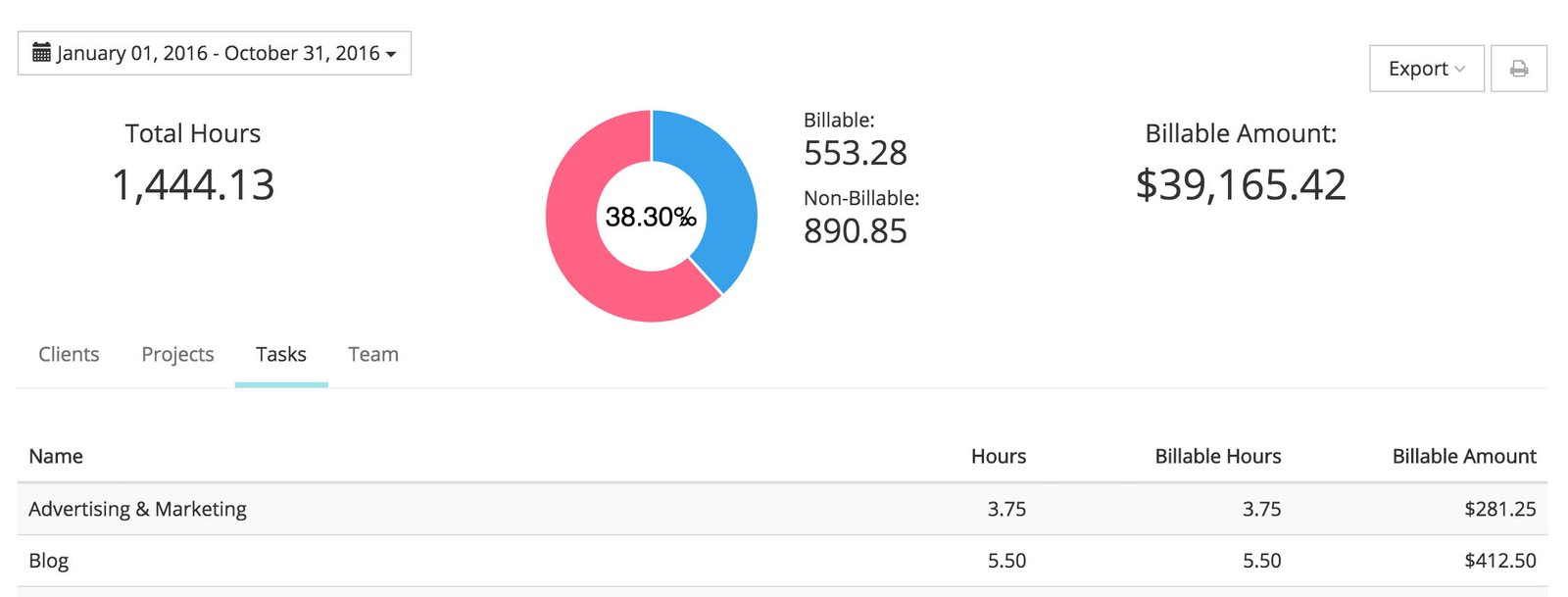Switch to the Projects tab
The image size is (1568, 597).
(176, 354)
